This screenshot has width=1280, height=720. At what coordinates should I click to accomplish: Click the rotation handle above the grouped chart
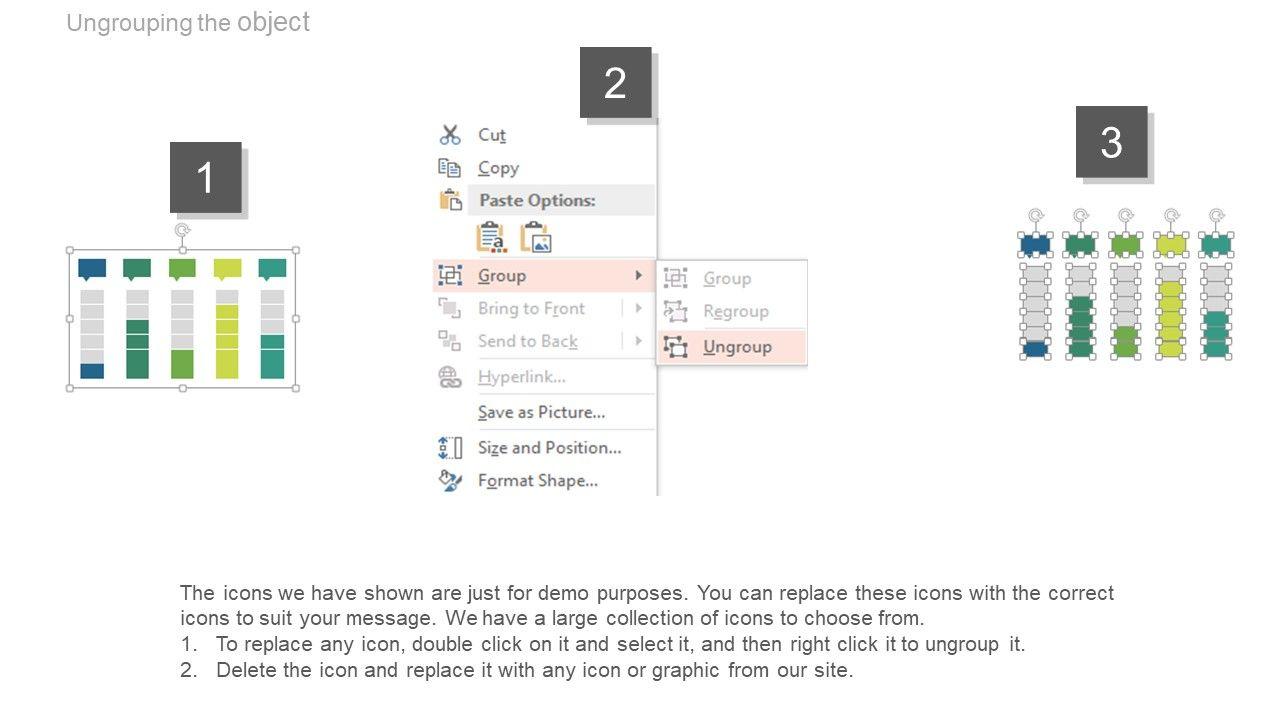pyautogui.click(x=183, y=230)
